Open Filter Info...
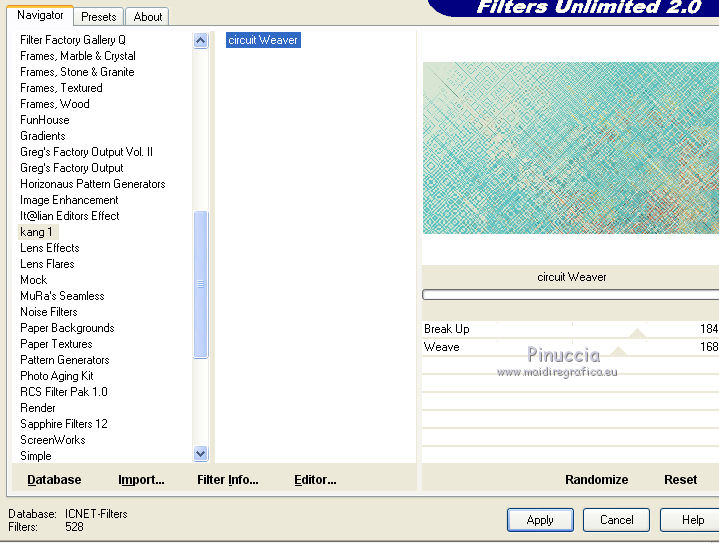719x543 pixels. [x=228, y=480]
